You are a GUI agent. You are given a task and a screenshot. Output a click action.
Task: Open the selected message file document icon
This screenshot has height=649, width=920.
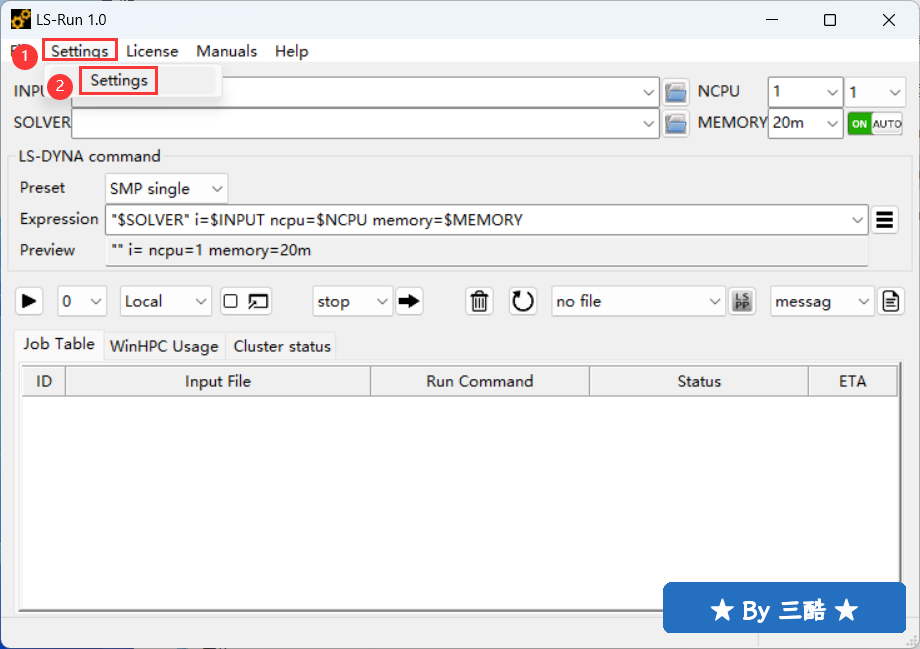pos(890,301)
